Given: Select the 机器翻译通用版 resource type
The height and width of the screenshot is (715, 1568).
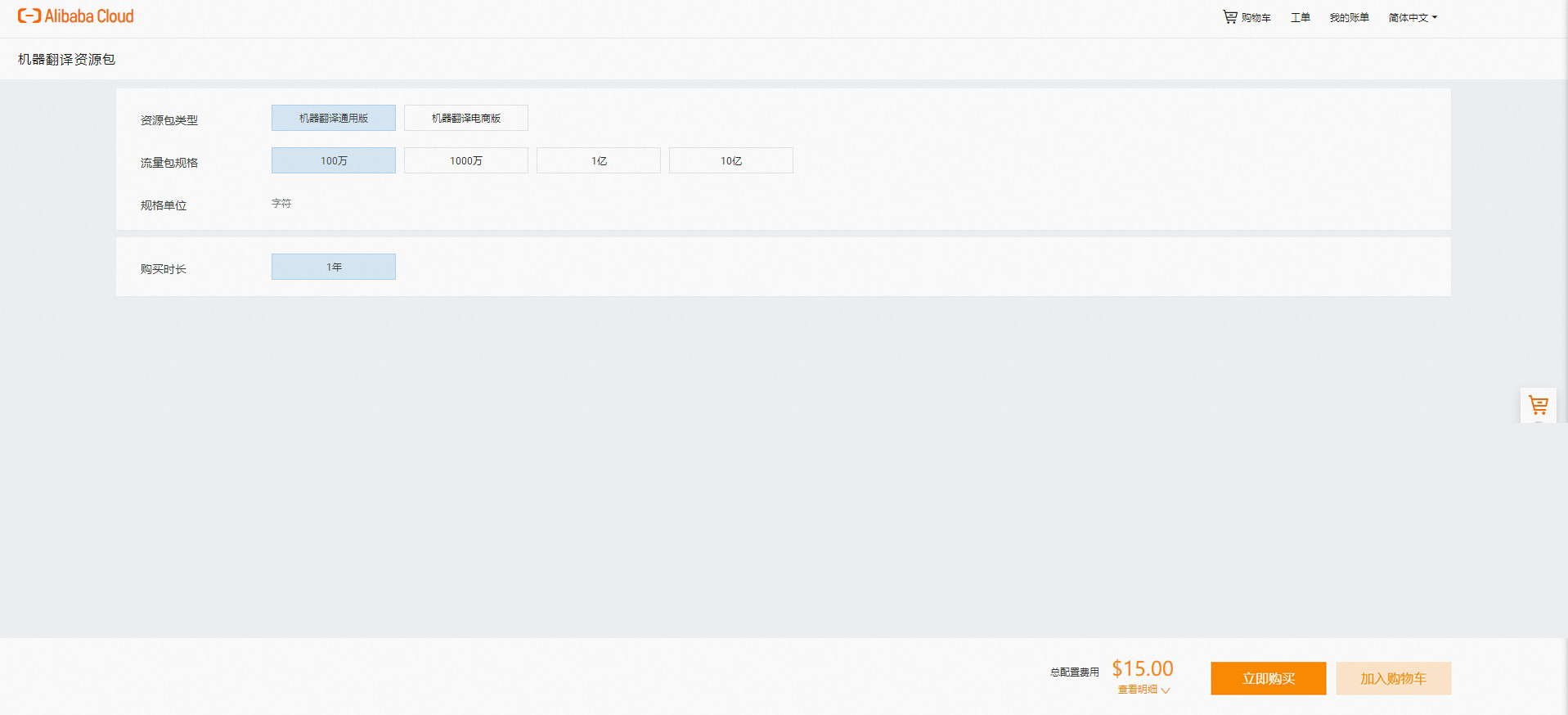Looking at the screenshot, I should tap(334, 118).
